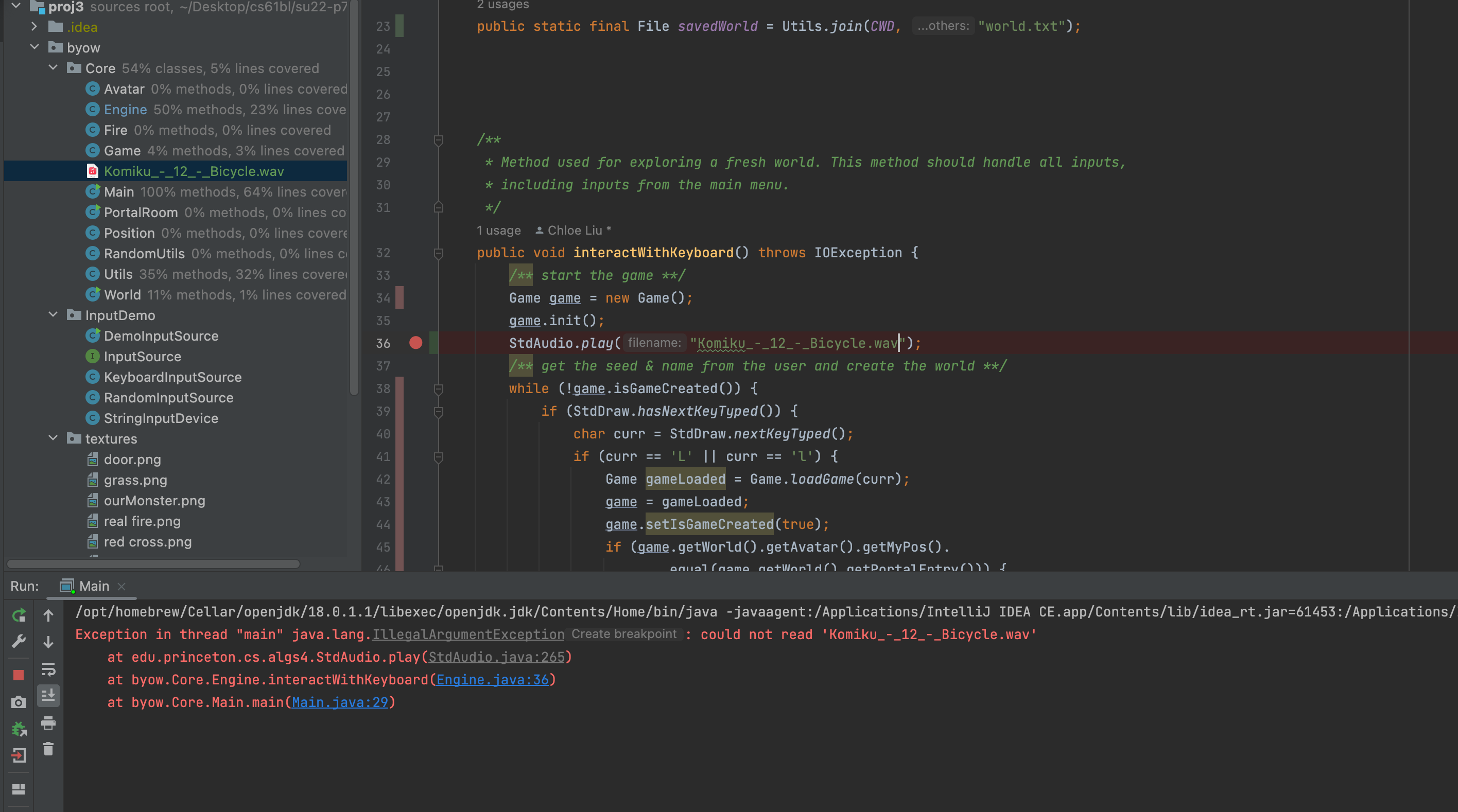Click the print console output icon

coord(48,722)
